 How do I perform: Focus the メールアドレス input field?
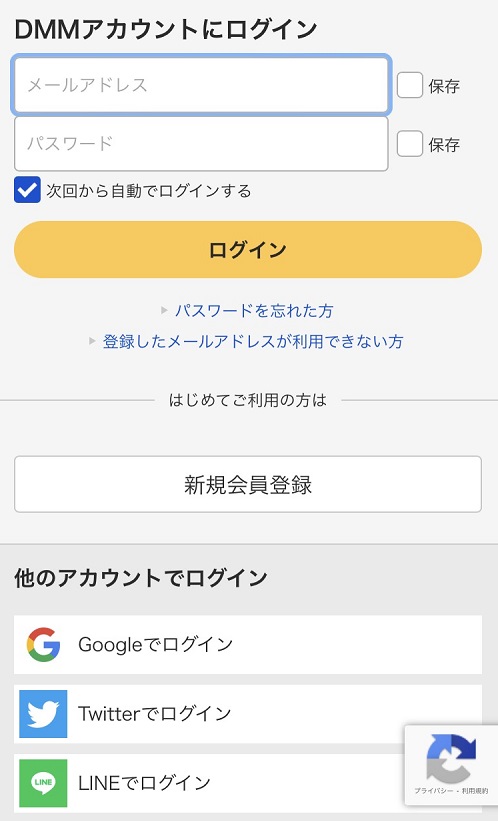point(201,85)
